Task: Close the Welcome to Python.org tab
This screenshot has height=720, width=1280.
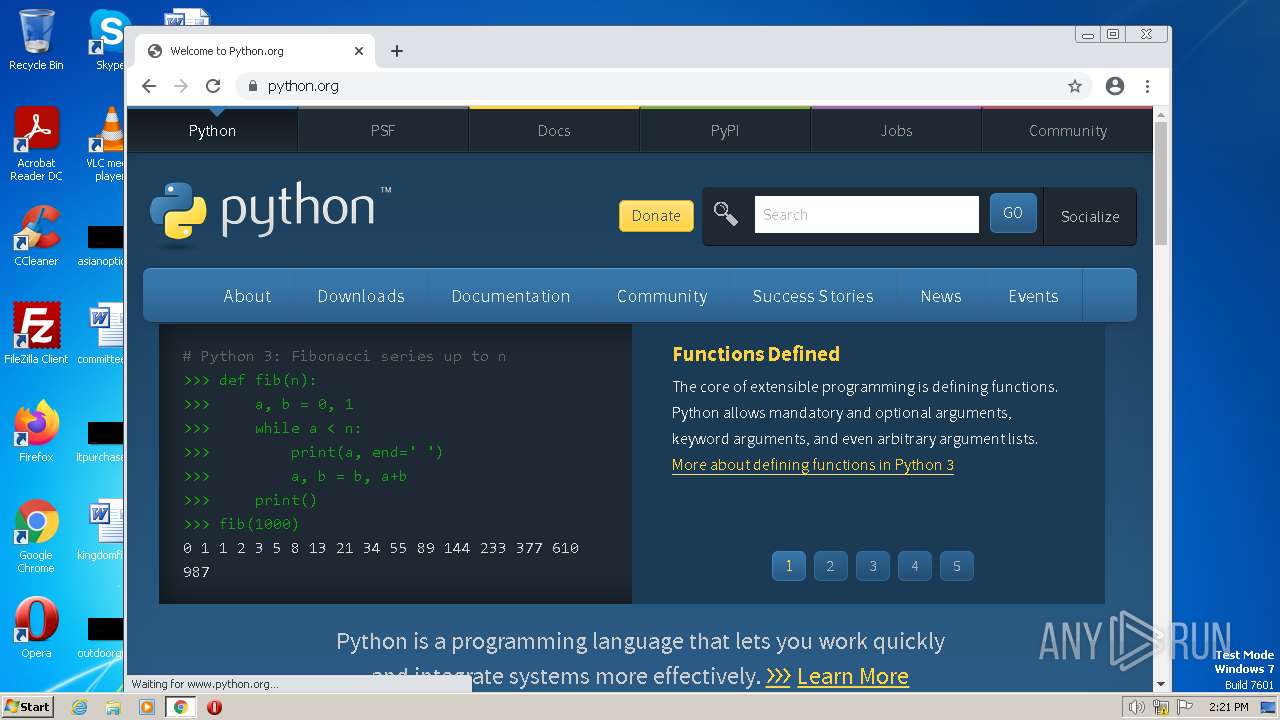Action: point(359,51)
